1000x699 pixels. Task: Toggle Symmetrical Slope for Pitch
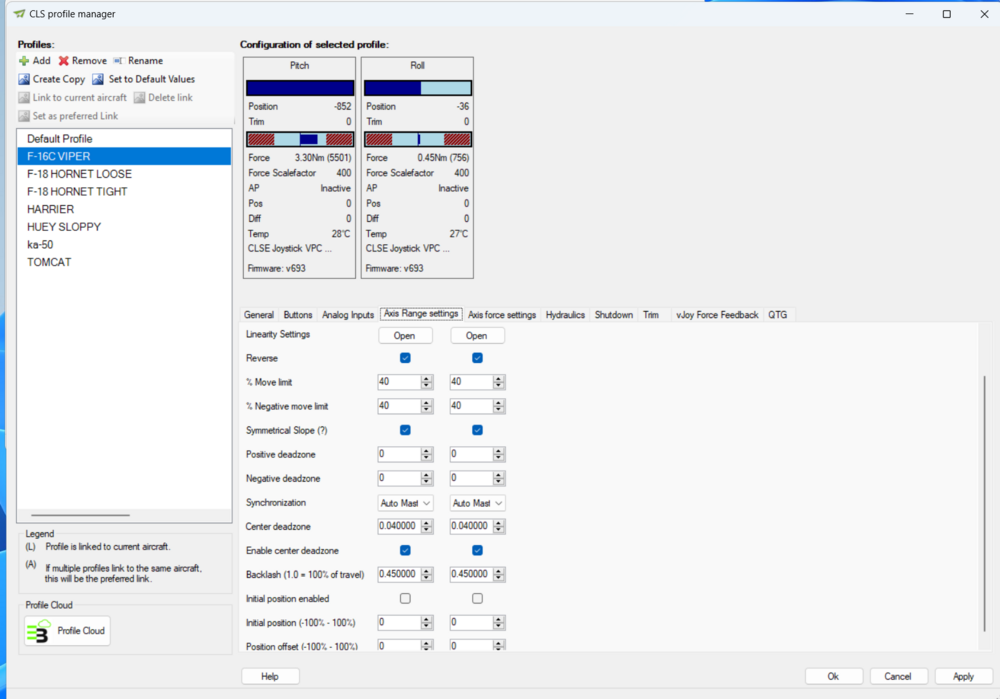coord(405,430)
